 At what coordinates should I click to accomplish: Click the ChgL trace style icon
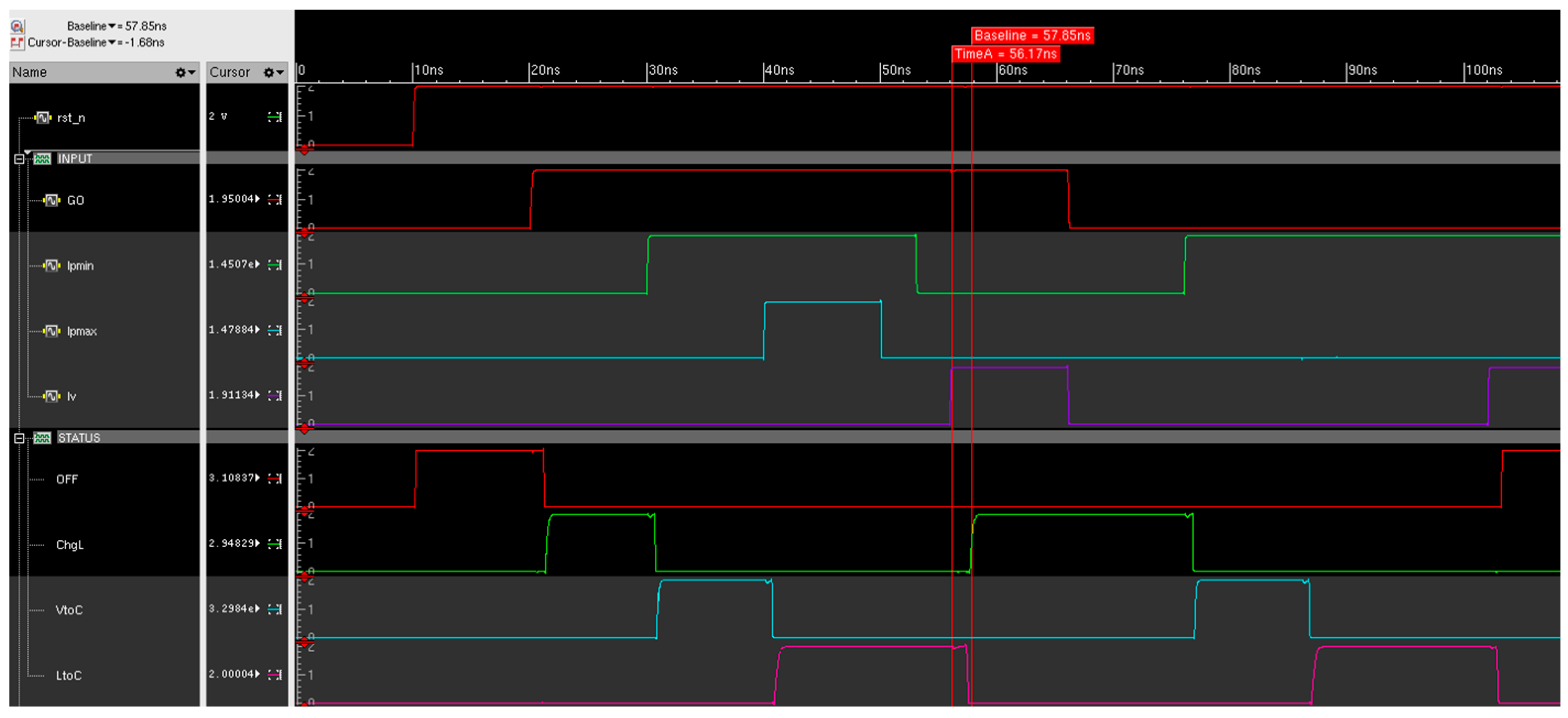pyautogui.click(x=274, y=543)
